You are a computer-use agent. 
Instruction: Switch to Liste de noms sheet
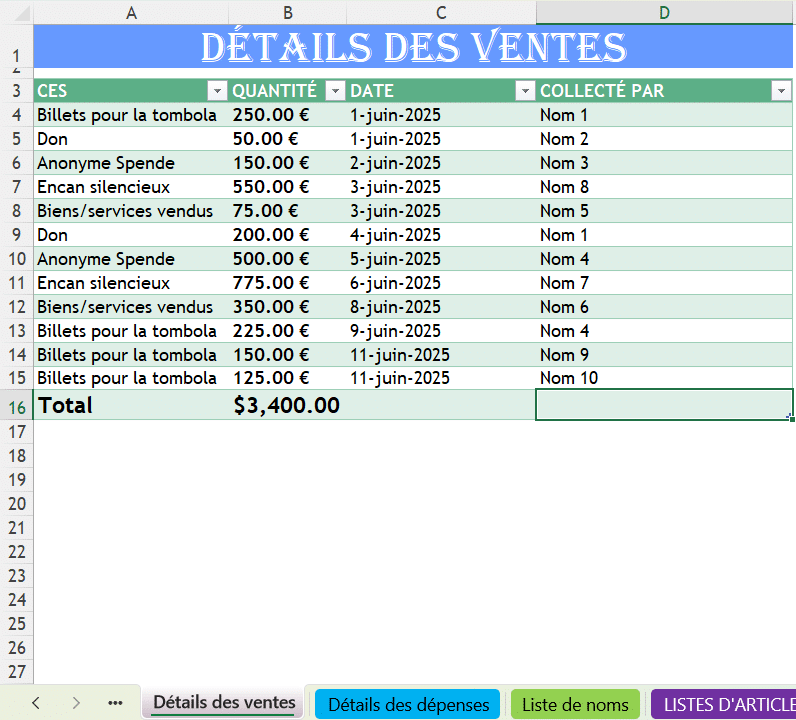pos(575,704)
